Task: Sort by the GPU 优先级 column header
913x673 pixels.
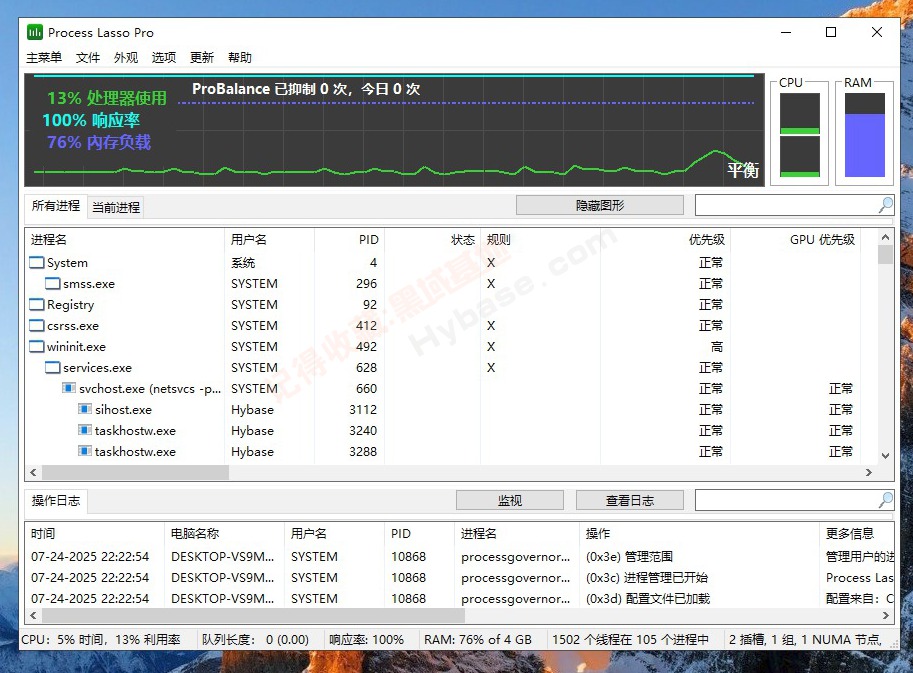Action: [795, 239]
